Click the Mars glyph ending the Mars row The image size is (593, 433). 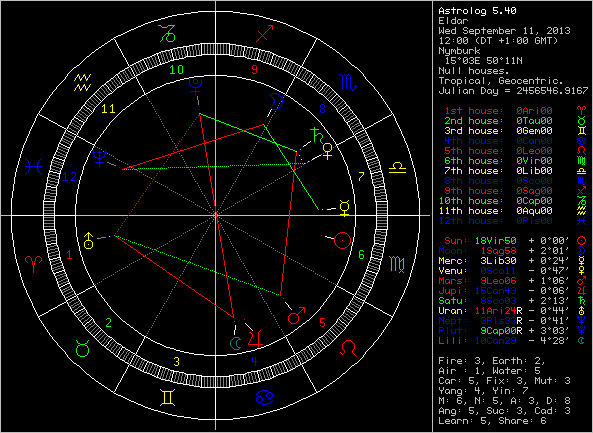(x=581, y=281)
